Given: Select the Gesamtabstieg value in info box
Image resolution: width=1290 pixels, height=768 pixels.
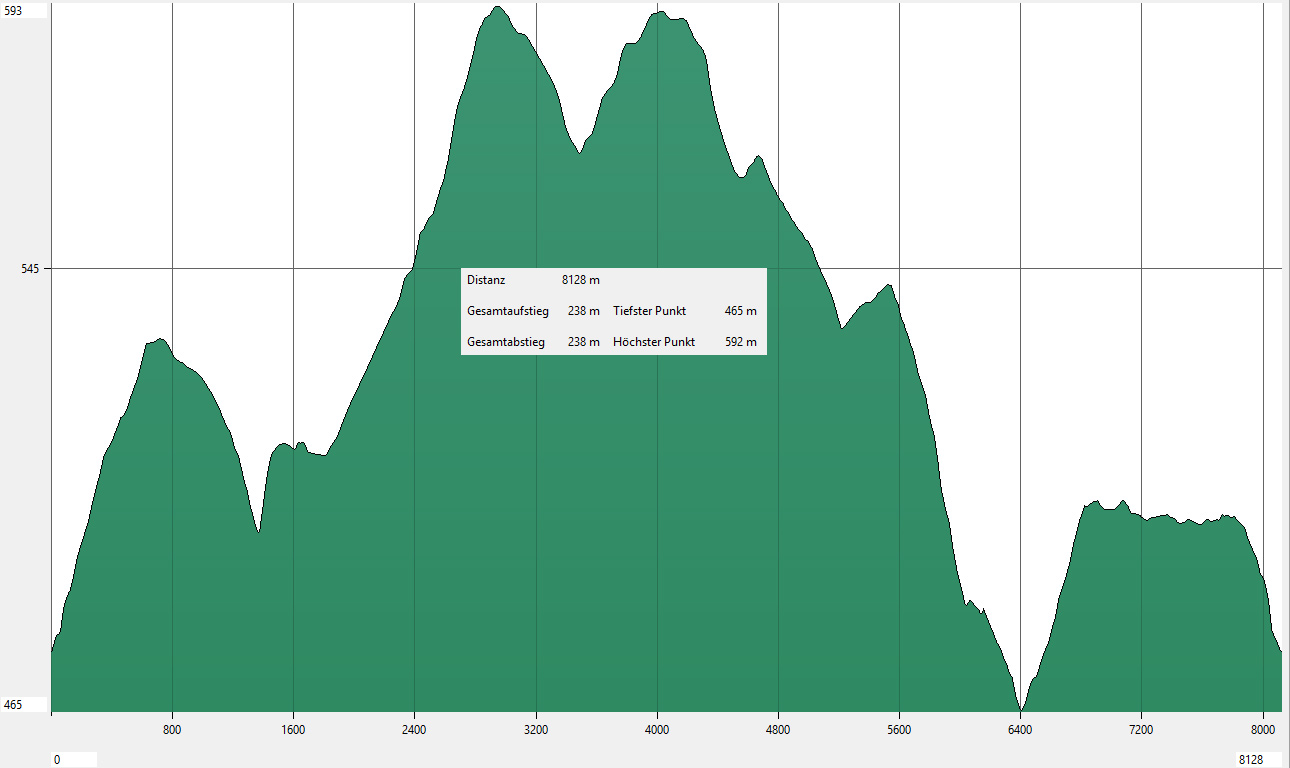Looking at the screenshot, I should coord(583,342).
